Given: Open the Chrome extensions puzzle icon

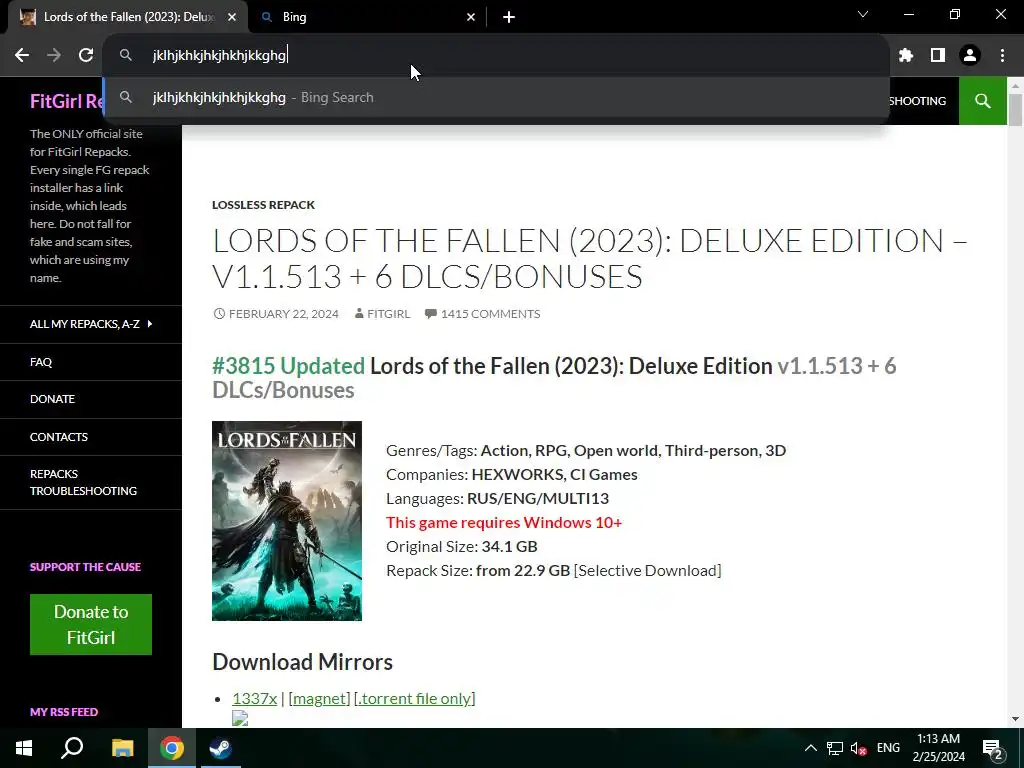Looking at the screenshot, I should [906, 55].
